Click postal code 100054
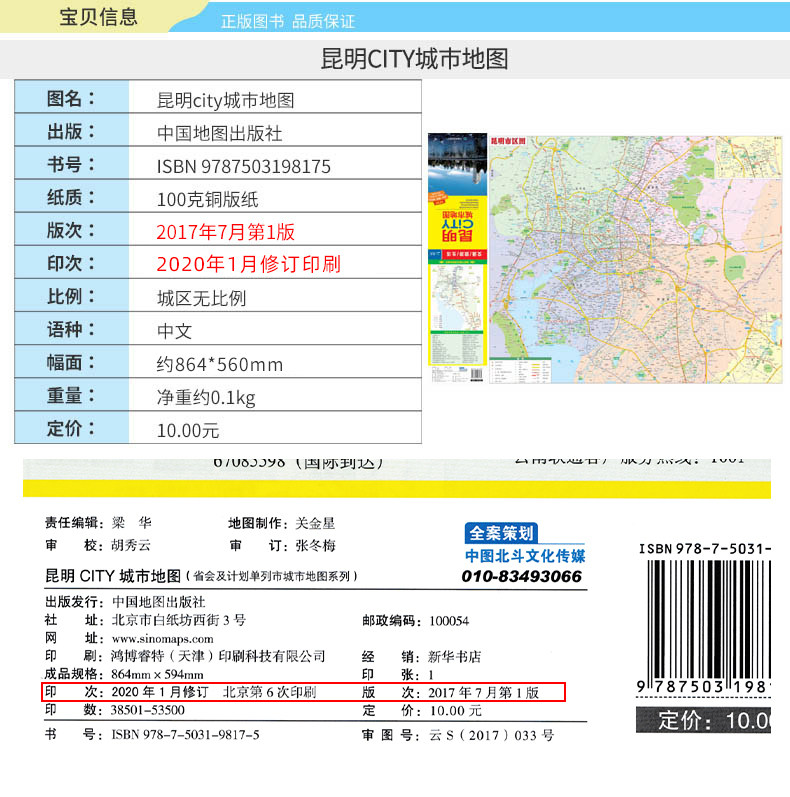 click(x=449, y=621)
